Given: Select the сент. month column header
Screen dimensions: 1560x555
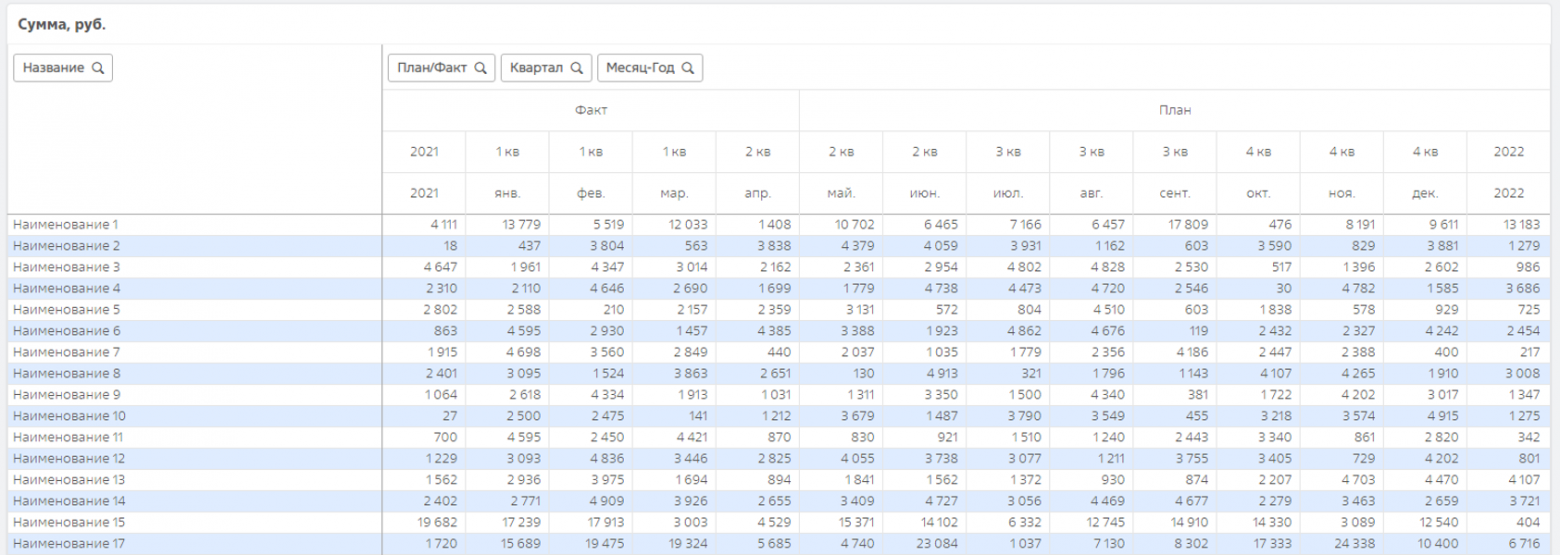Looking at the screenshot, I should (x=1174, y=193).
